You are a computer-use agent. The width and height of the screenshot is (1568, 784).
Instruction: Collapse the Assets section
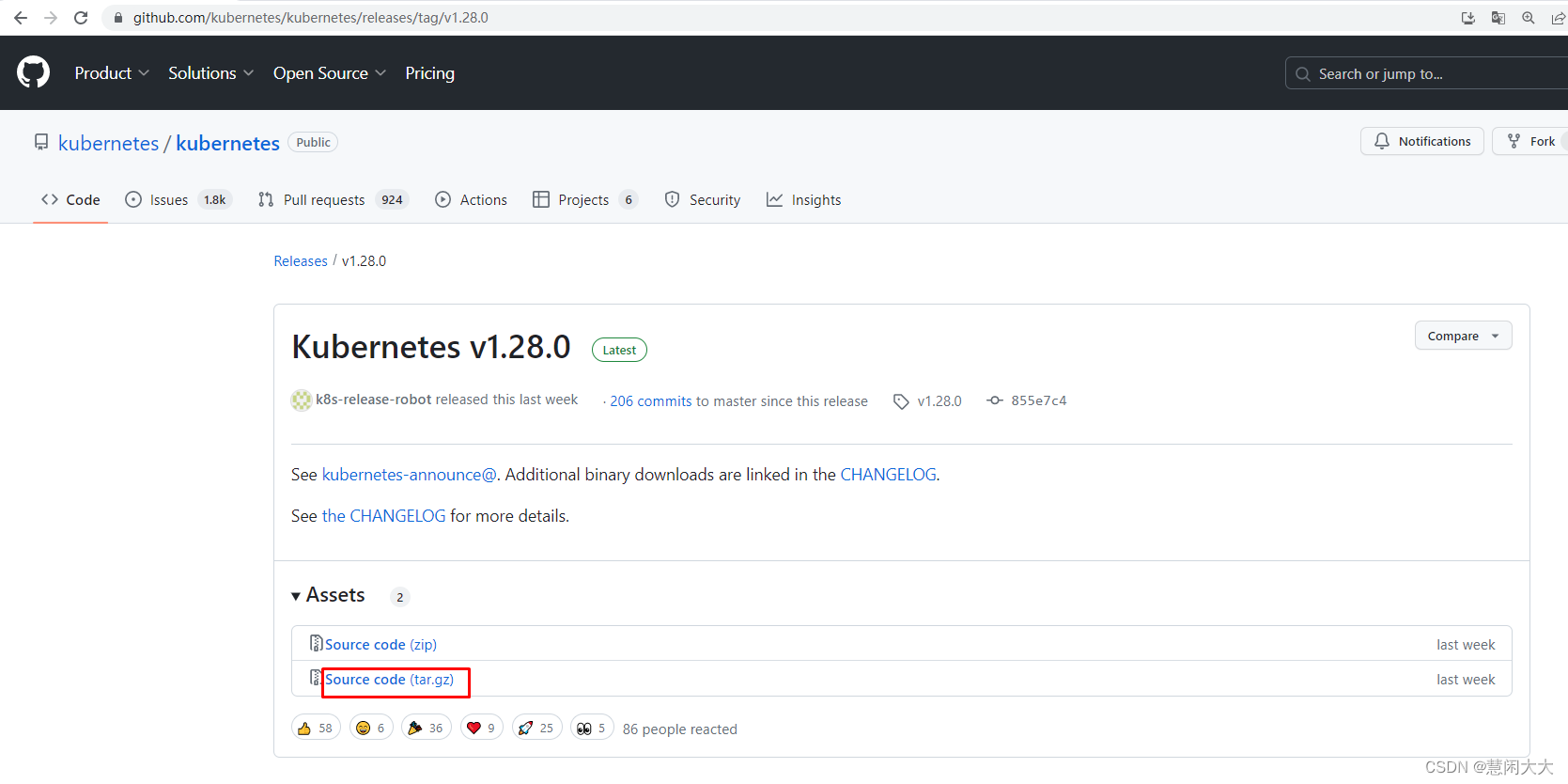point(328,595)
